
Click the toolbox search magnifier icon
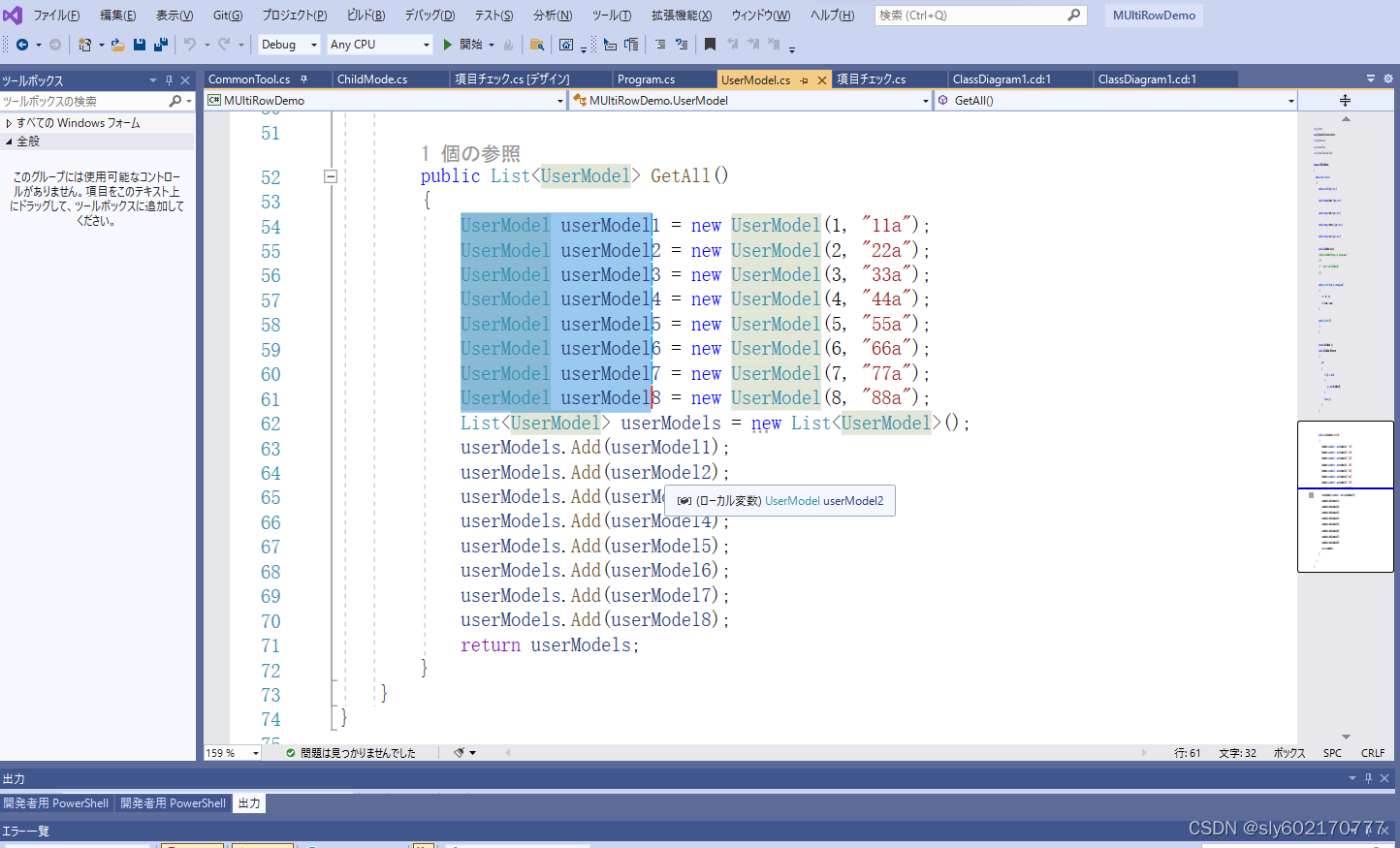pos(175,101)
